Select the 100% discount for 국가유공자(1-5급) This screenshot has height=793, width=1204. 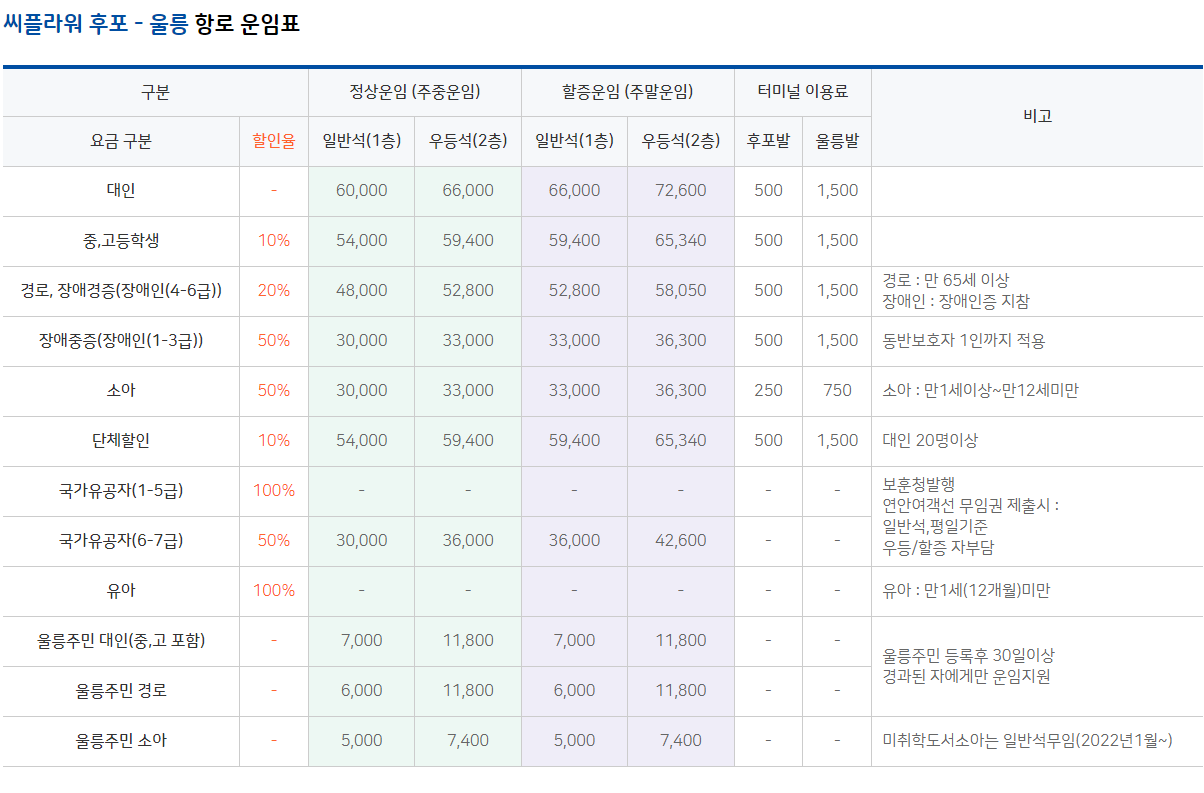point(274,491)
